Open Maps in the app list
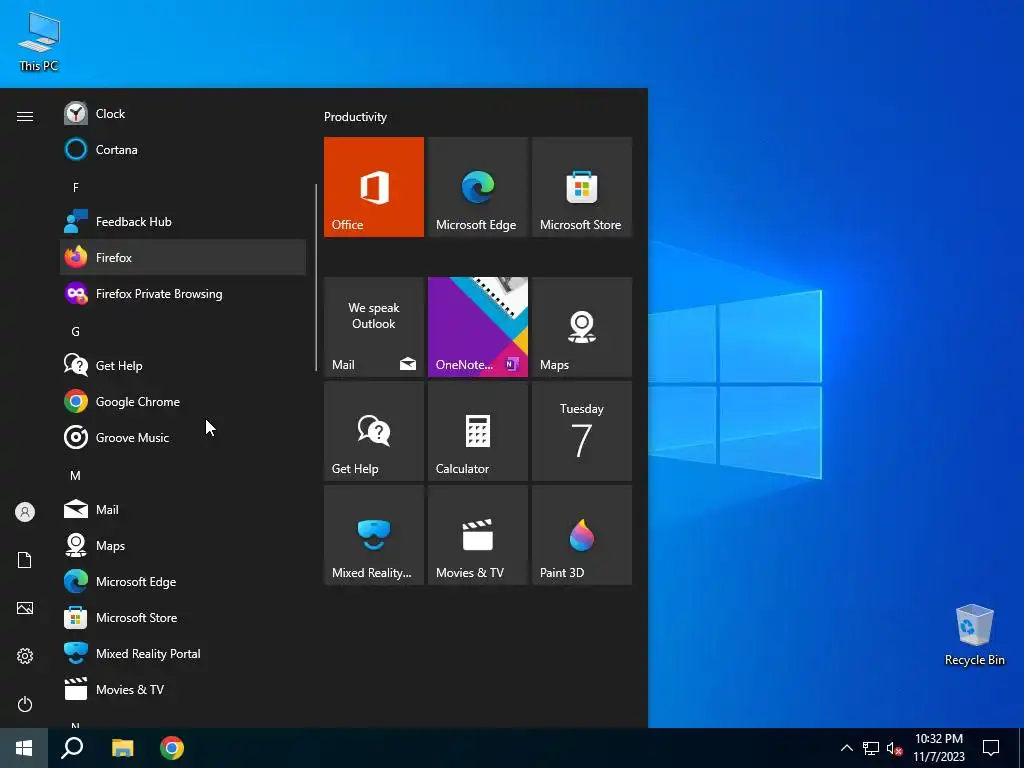 tap(183, 545)
